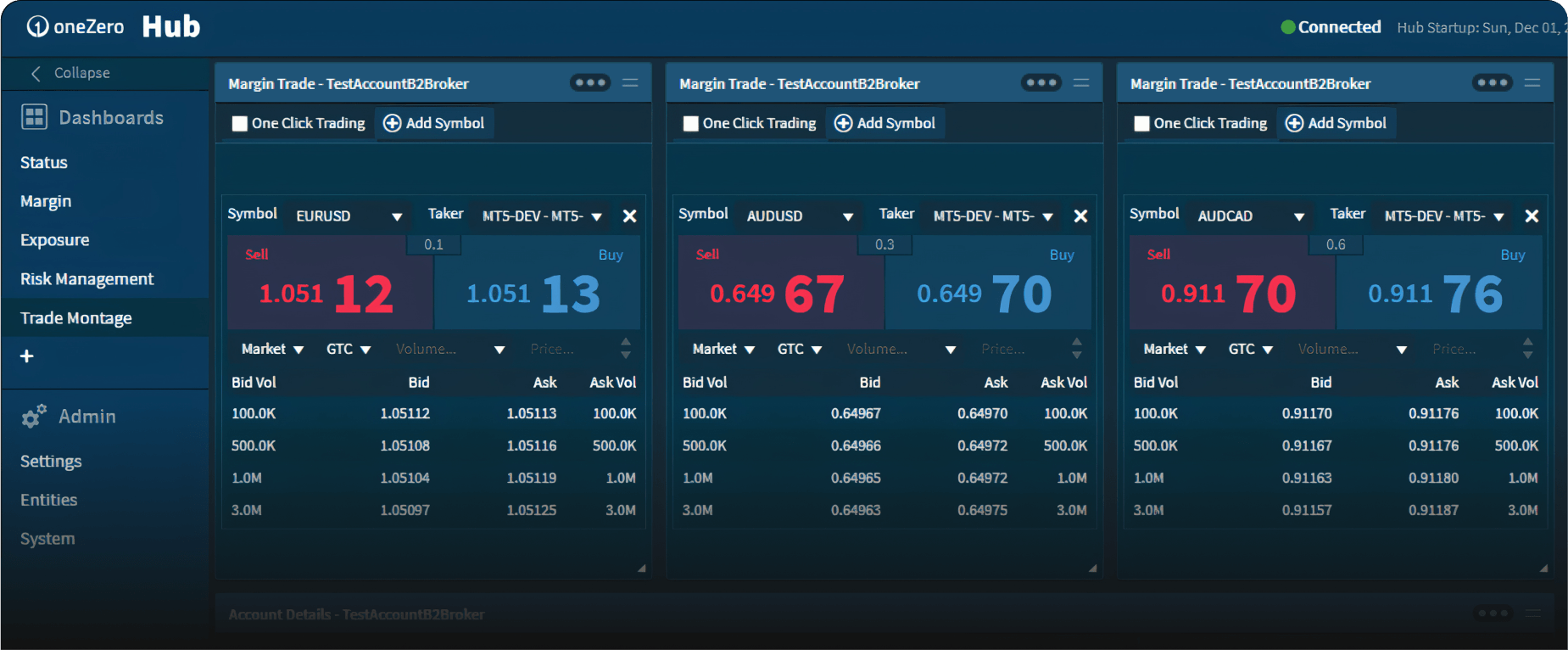Screen dimensions: 1568x650
Task: Open GTC dropdown in AUDCAD panel
Action: tap(1250, 350)
